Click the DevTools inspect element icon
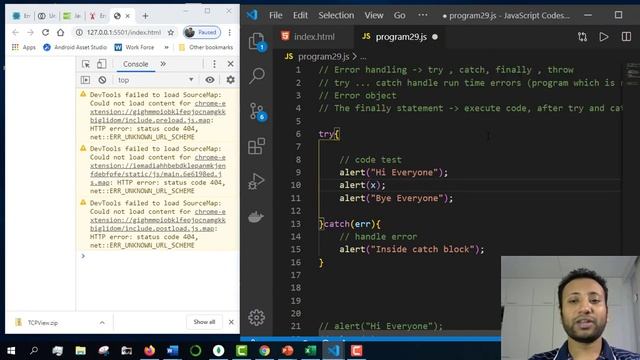Screen dimensions: 640x360 point(86,64)
